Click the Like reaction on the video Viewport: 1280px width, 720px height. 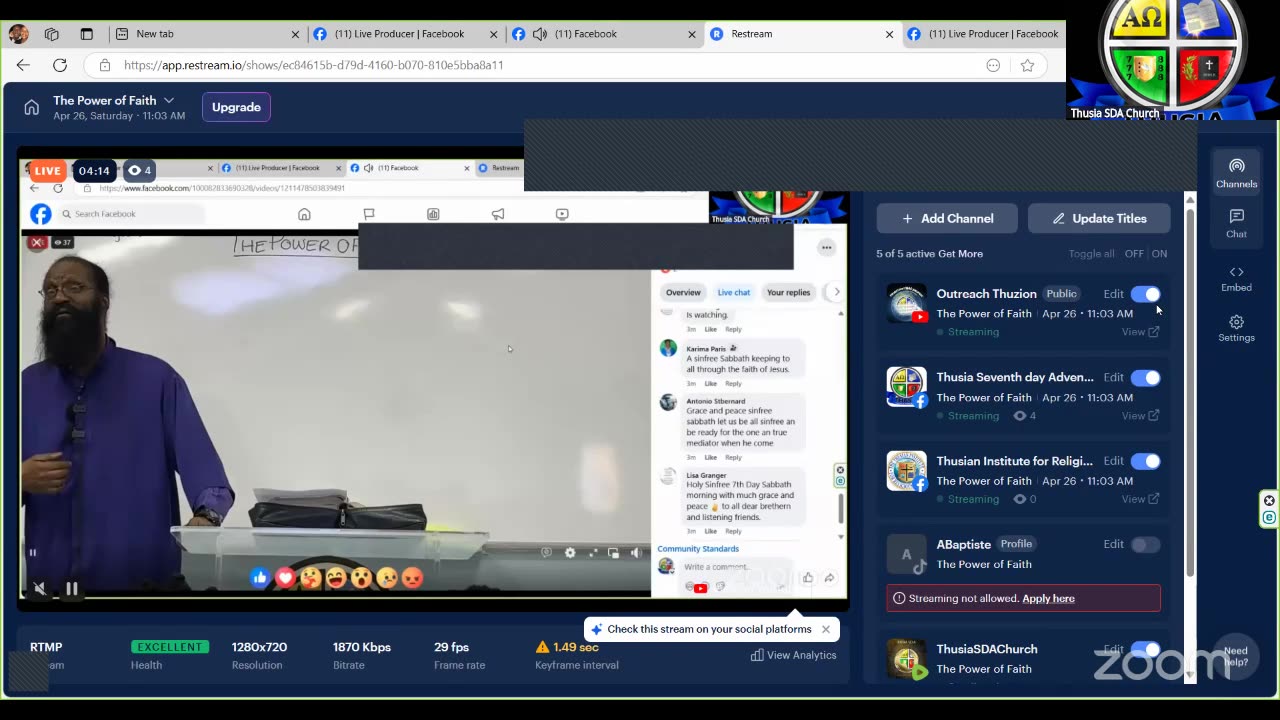pos(260,578)
